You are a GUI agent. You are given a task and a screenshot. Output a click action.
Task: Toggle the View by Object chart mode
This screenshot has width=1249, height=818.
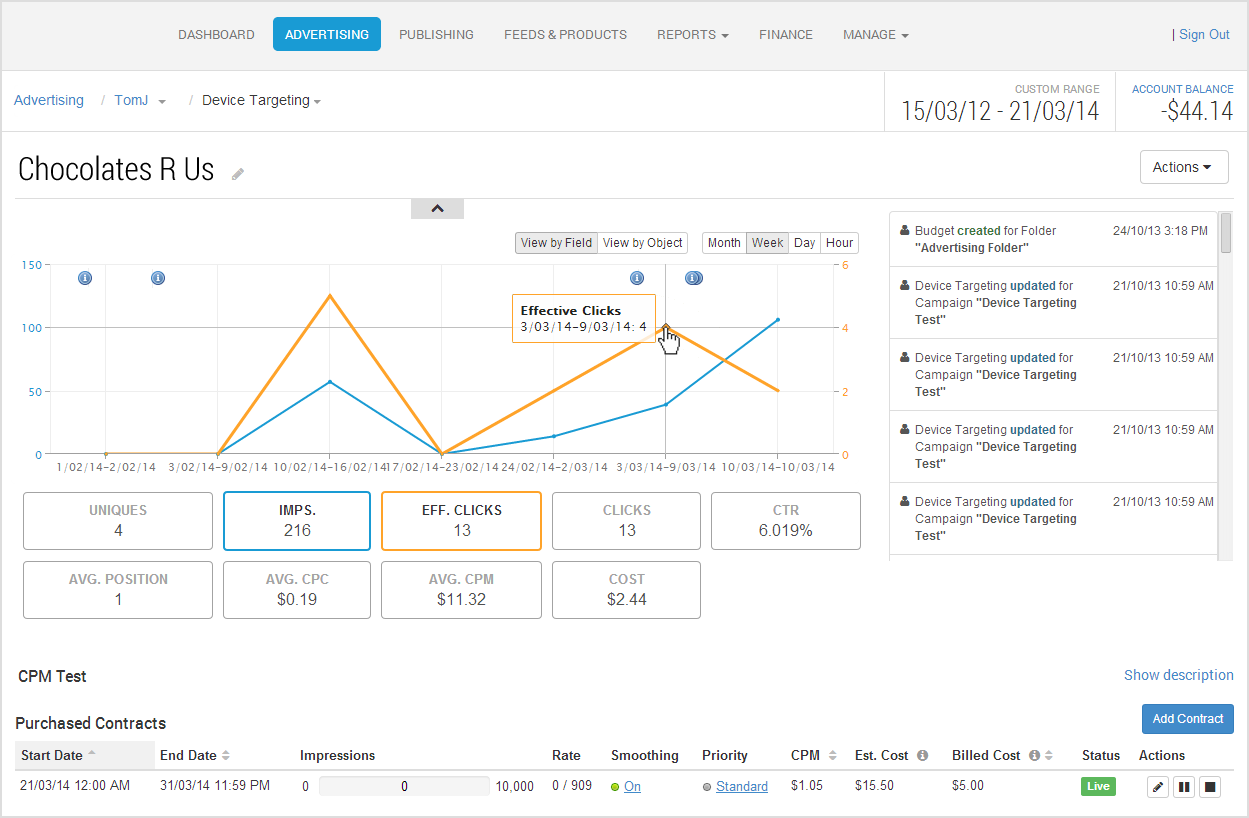pos(643,243)
